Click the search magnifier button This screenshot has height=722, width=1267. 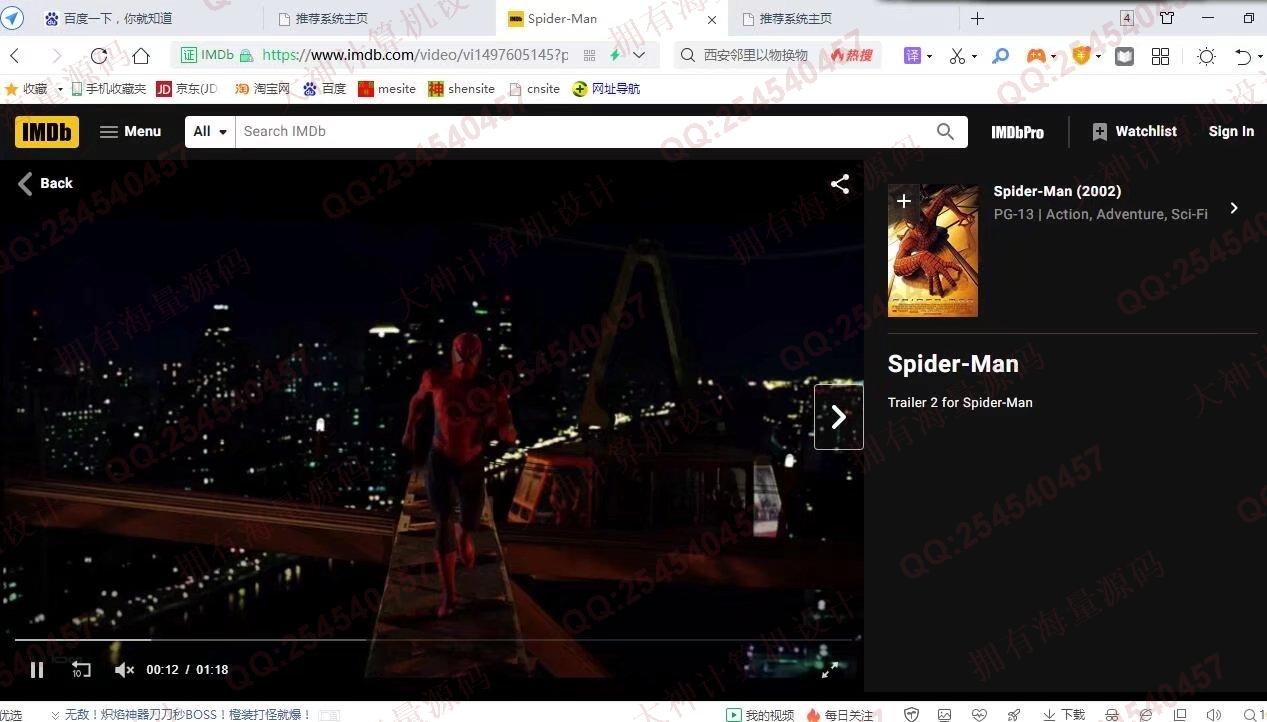tap(945, 131)
